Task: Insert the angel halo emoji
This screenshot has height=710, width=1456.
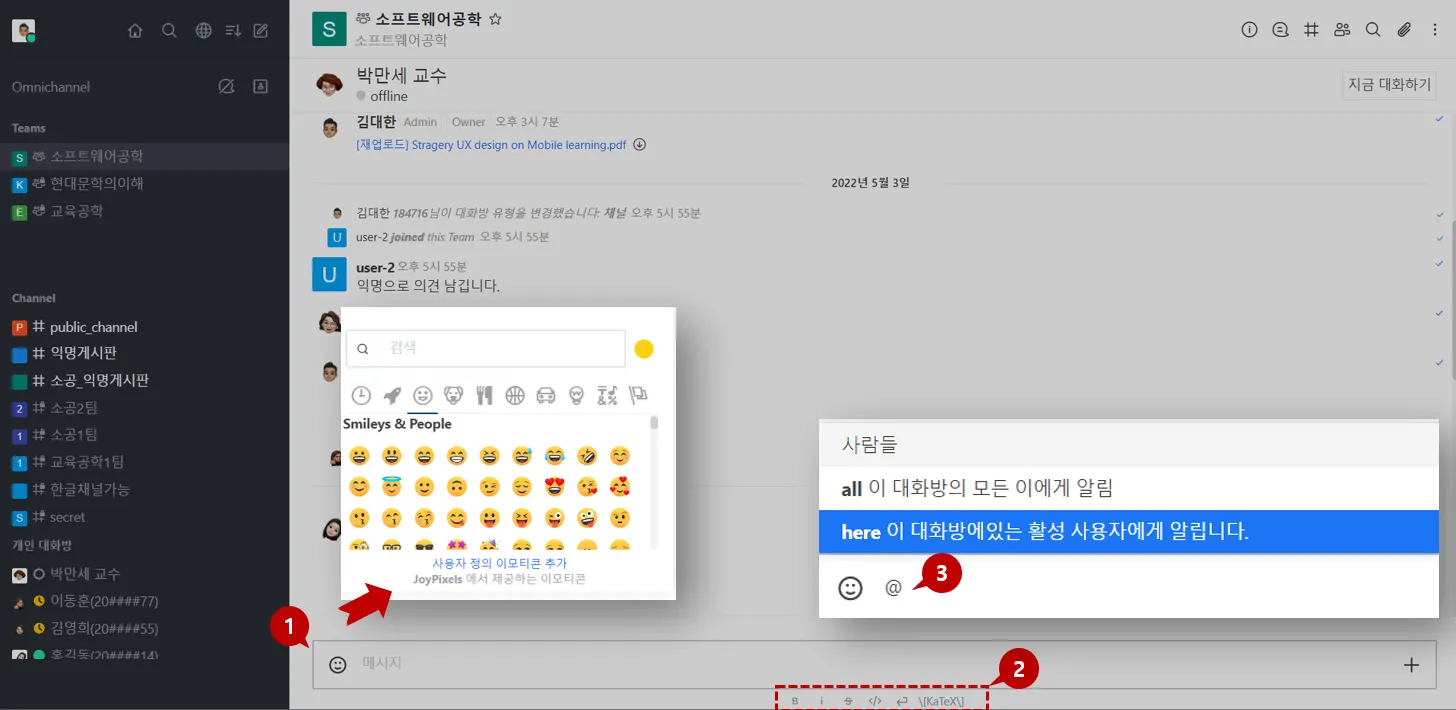Action: (392, 487)
